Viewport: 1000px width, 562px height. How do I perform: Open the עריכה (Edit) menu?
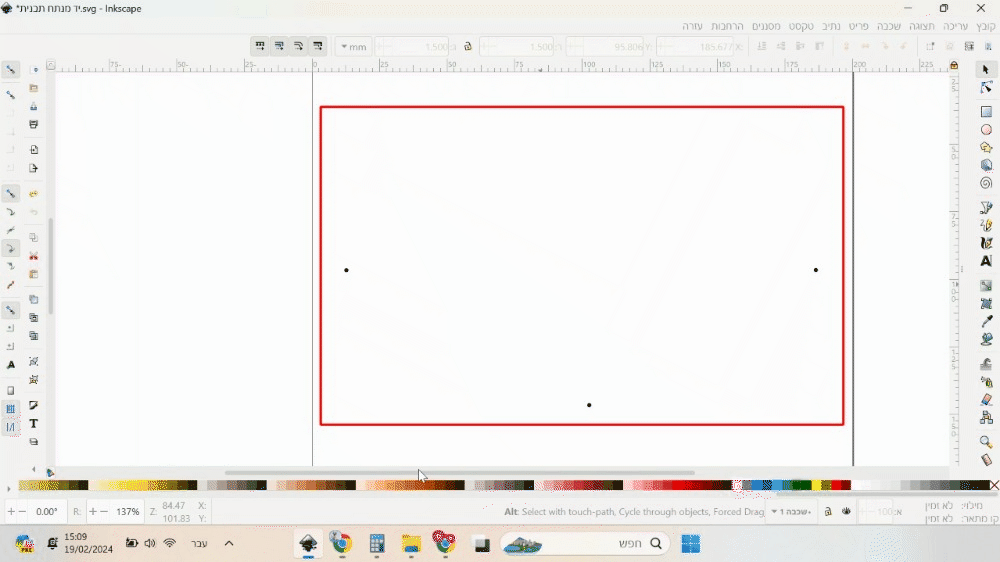point(955,26)
